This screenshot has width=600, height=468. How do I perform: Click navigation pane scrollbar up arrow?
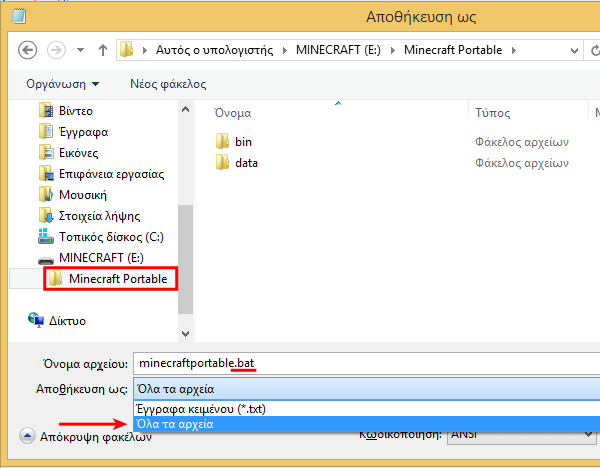click(186, 110)
